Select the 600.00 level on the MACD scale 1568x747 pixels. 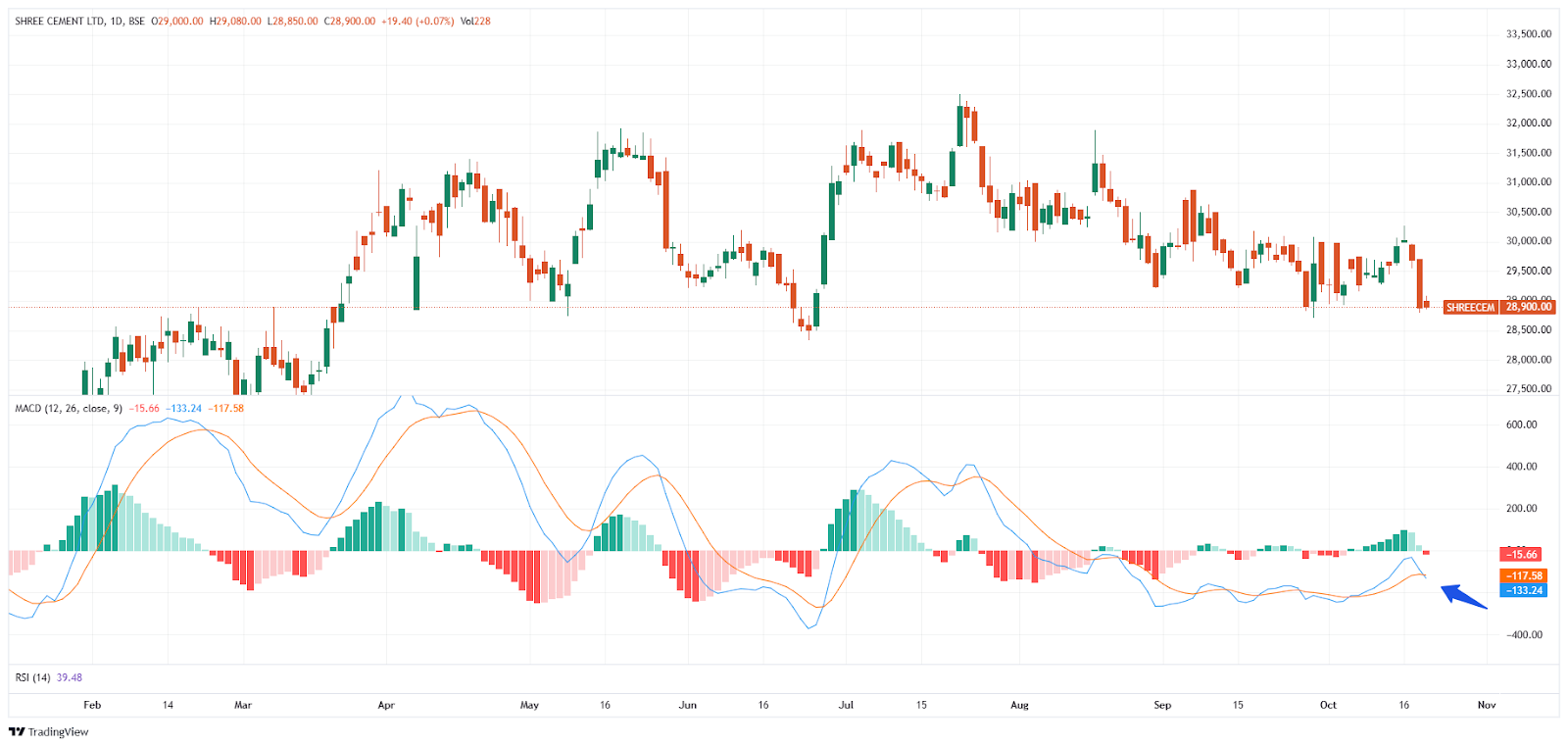click(x=1521, y=425)
